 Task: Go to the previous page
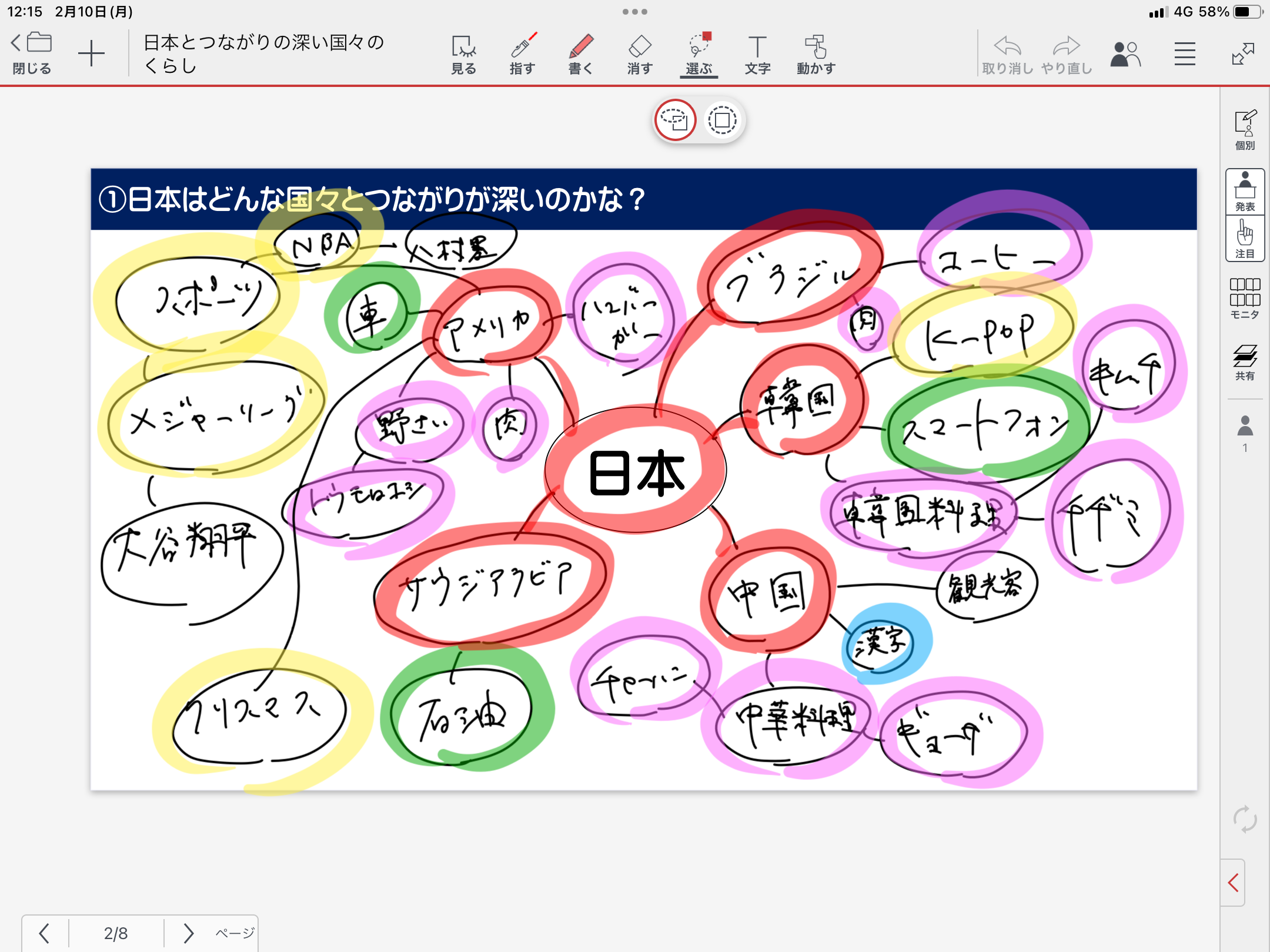[44, 933]
